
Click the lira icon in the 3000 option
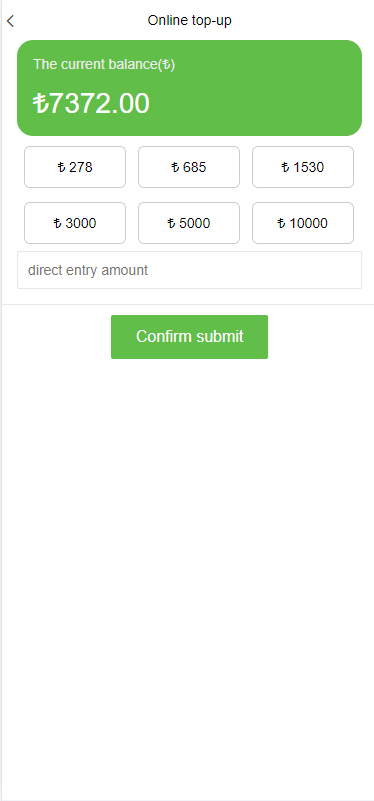tap(58, 224)
